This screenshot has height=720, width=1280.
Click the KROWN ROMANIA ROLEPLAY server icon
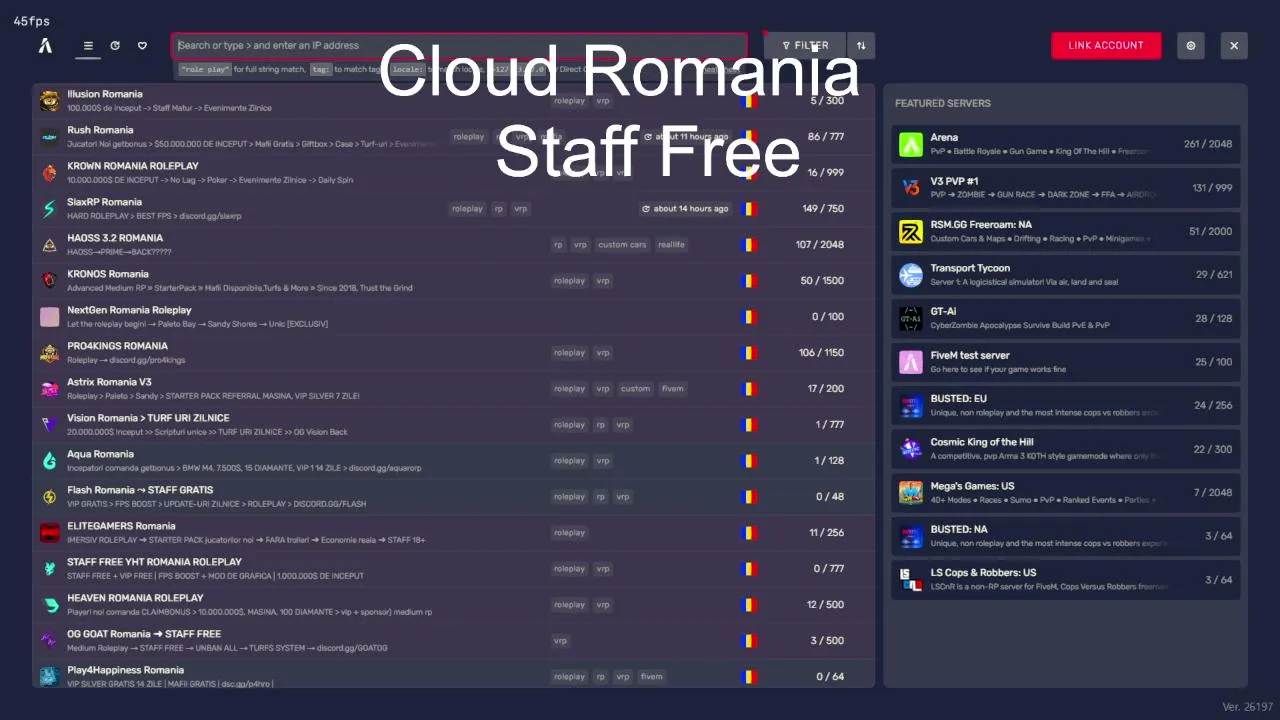click(49, 173)
